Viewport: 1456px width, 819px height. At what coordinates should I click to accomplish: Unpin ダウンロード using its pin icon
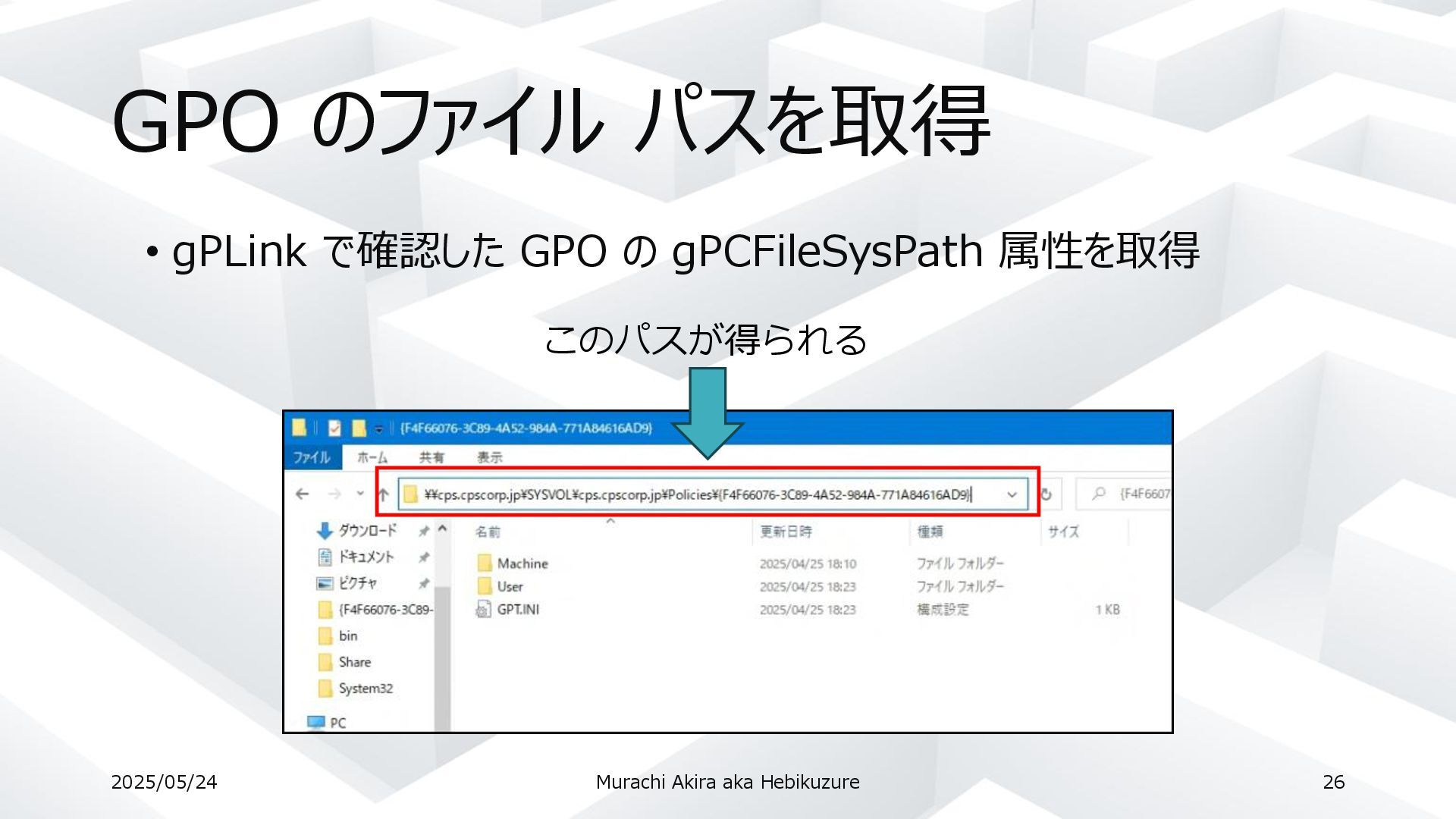424,531
